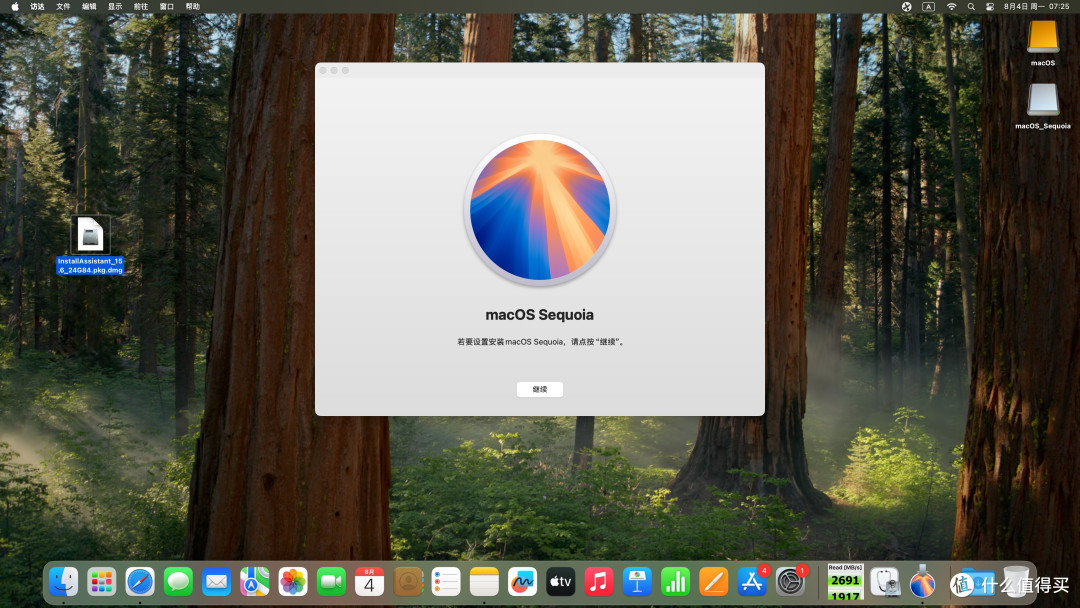This screenshot has height=608, width=1080.
Task: Click the date and time in the menu bar
Action: pyautogui.click(x=1037, y=6)
